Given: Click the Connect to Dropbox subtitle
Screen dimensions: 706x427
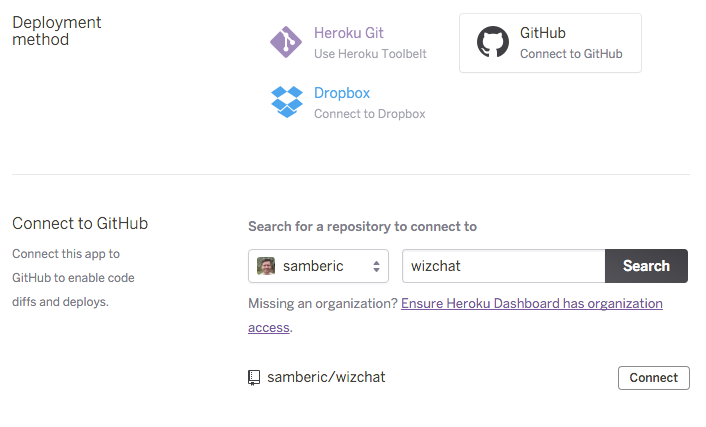Looking at the screenshot, I should point(369,114).
